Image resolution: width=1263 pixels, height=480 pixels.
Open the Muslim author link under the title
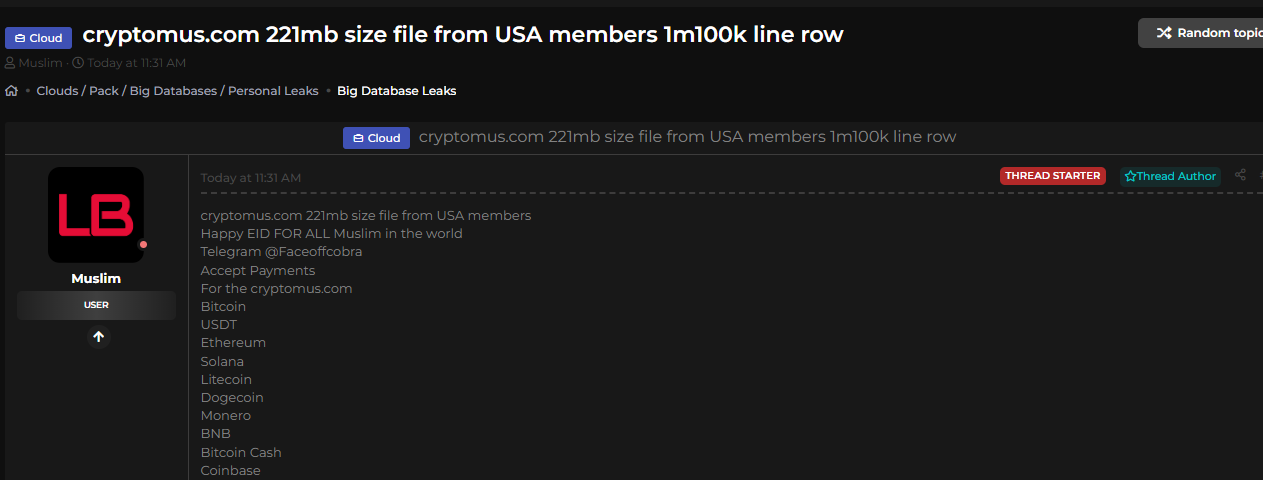click(40, 63)
